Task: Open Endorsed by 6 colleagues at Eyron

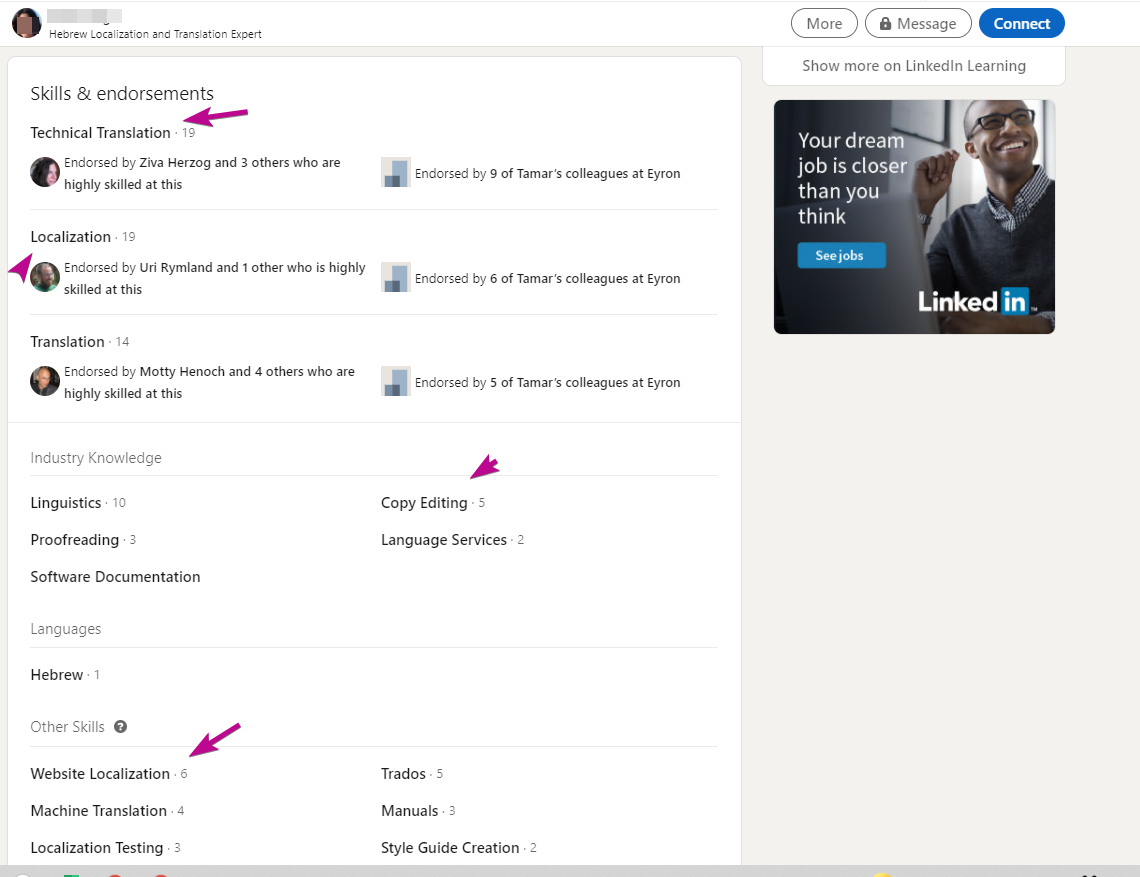Action: pyautogui.click(x=547, y=279)
